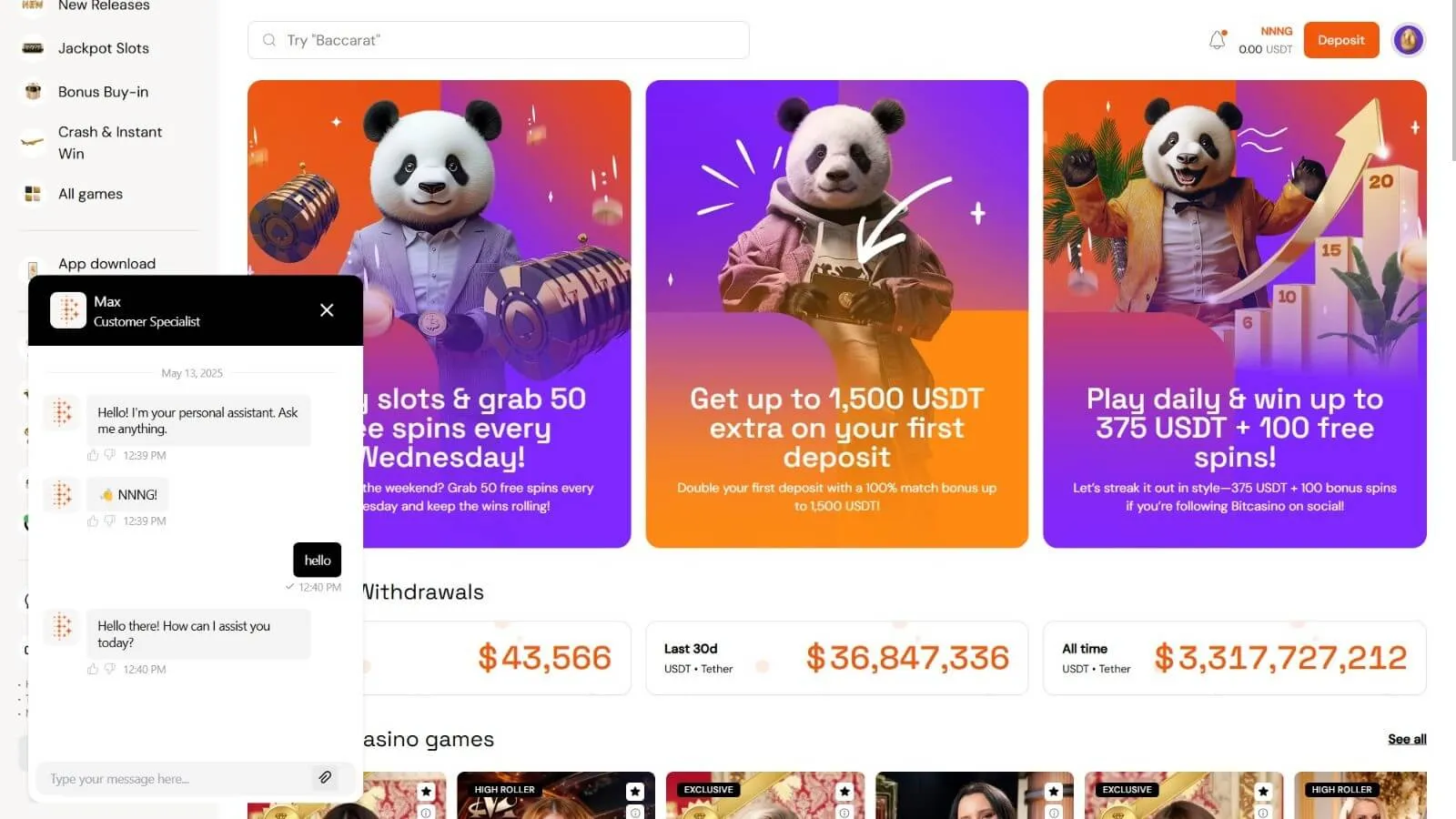
Task: Open the 1,500 USDT first deposit banner
Action: pos(837,314)
